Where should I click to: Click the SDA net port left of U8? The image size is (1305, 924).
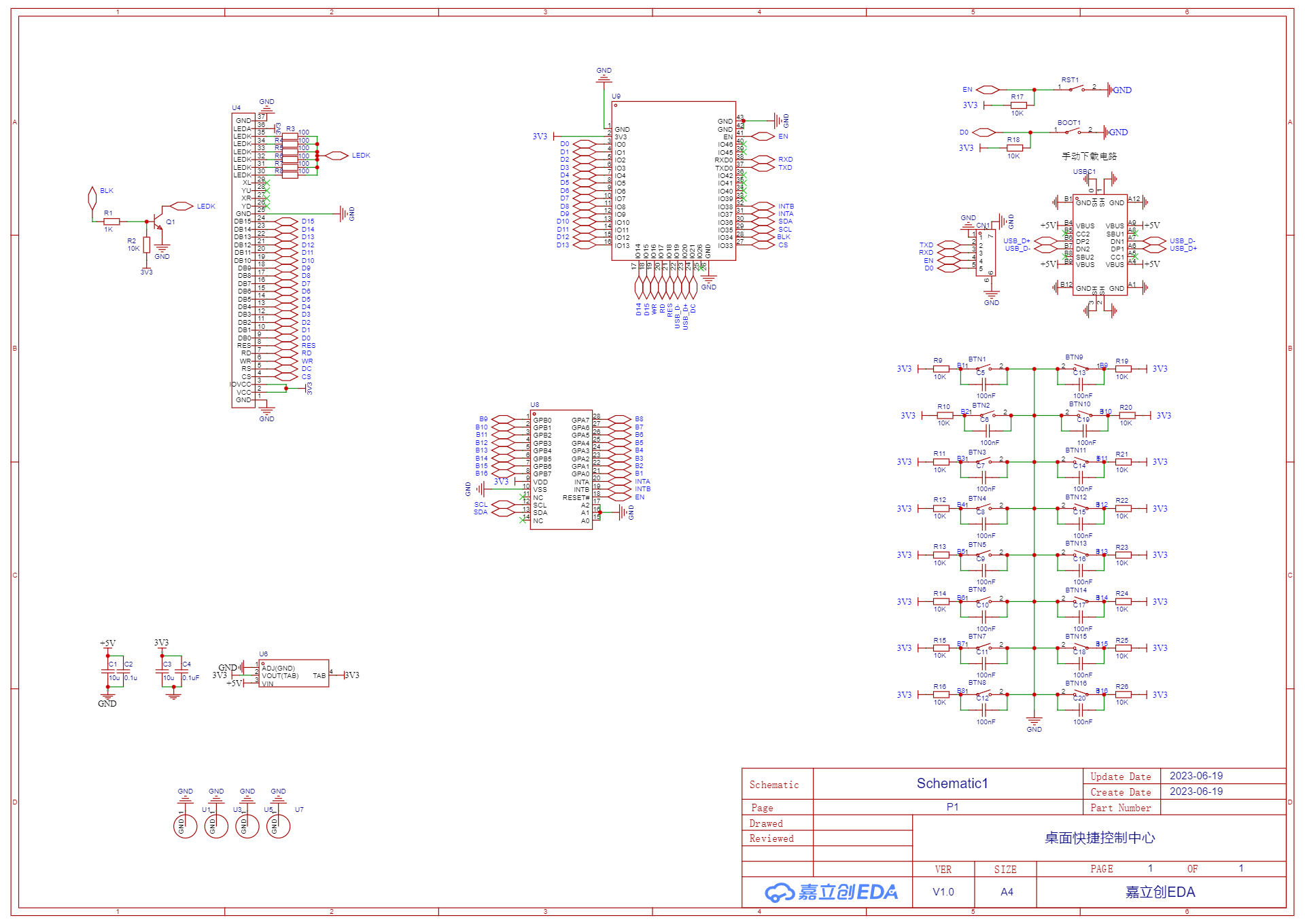(x=503, y=512)
